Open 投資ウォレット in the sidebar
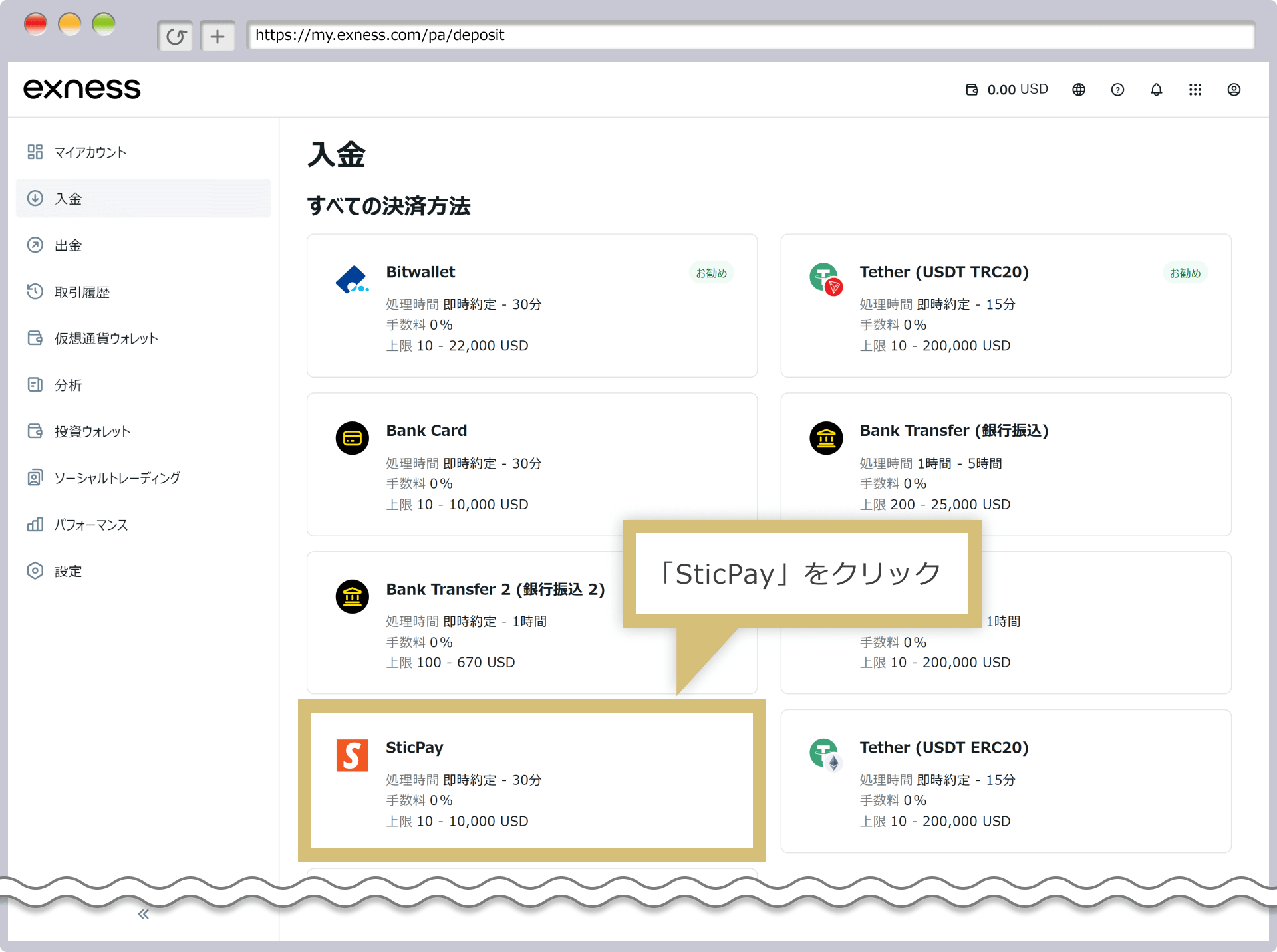Screen dimensions: 1277x952 (x=143, y=431)
